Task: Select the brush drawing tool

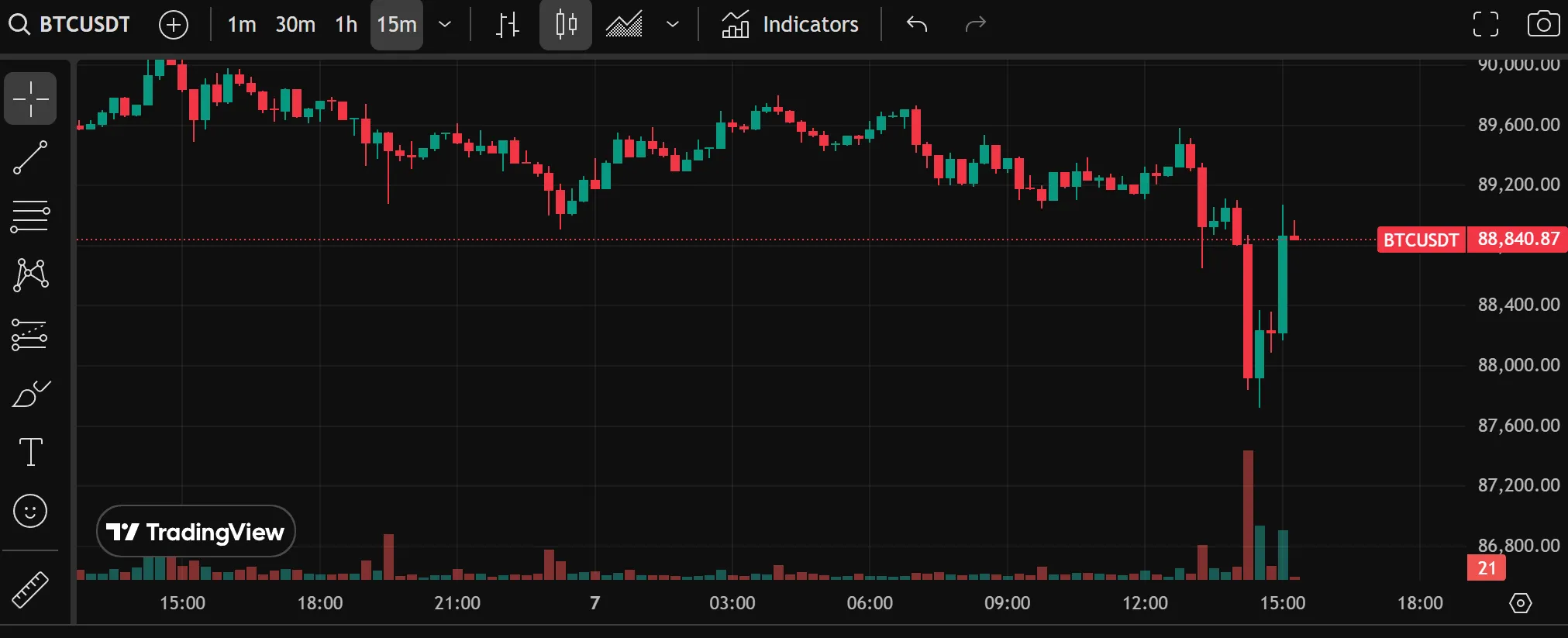Action: (x=30, y=394)
